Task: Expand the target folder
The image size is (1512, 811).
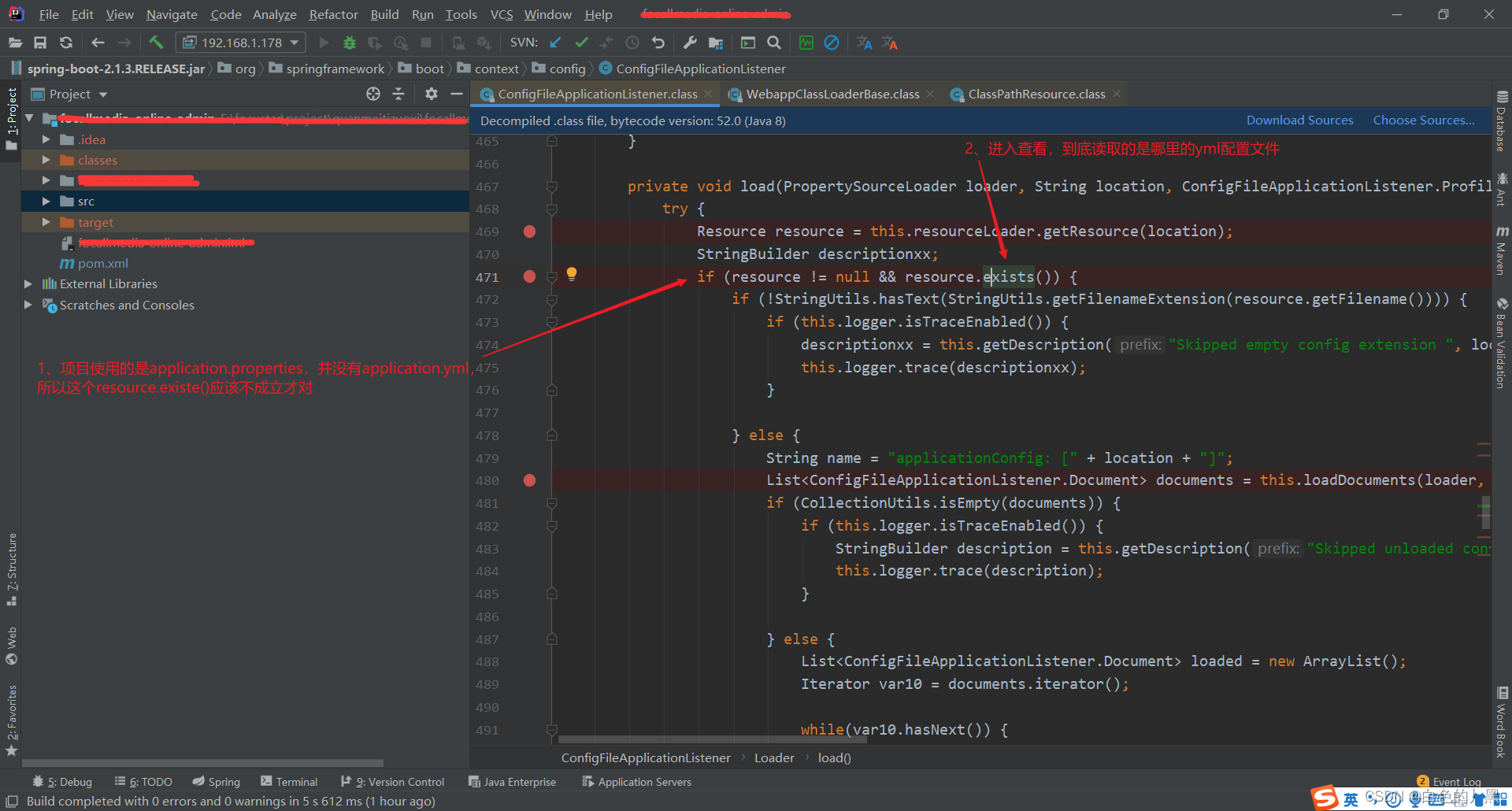Action: pos(46,222)
